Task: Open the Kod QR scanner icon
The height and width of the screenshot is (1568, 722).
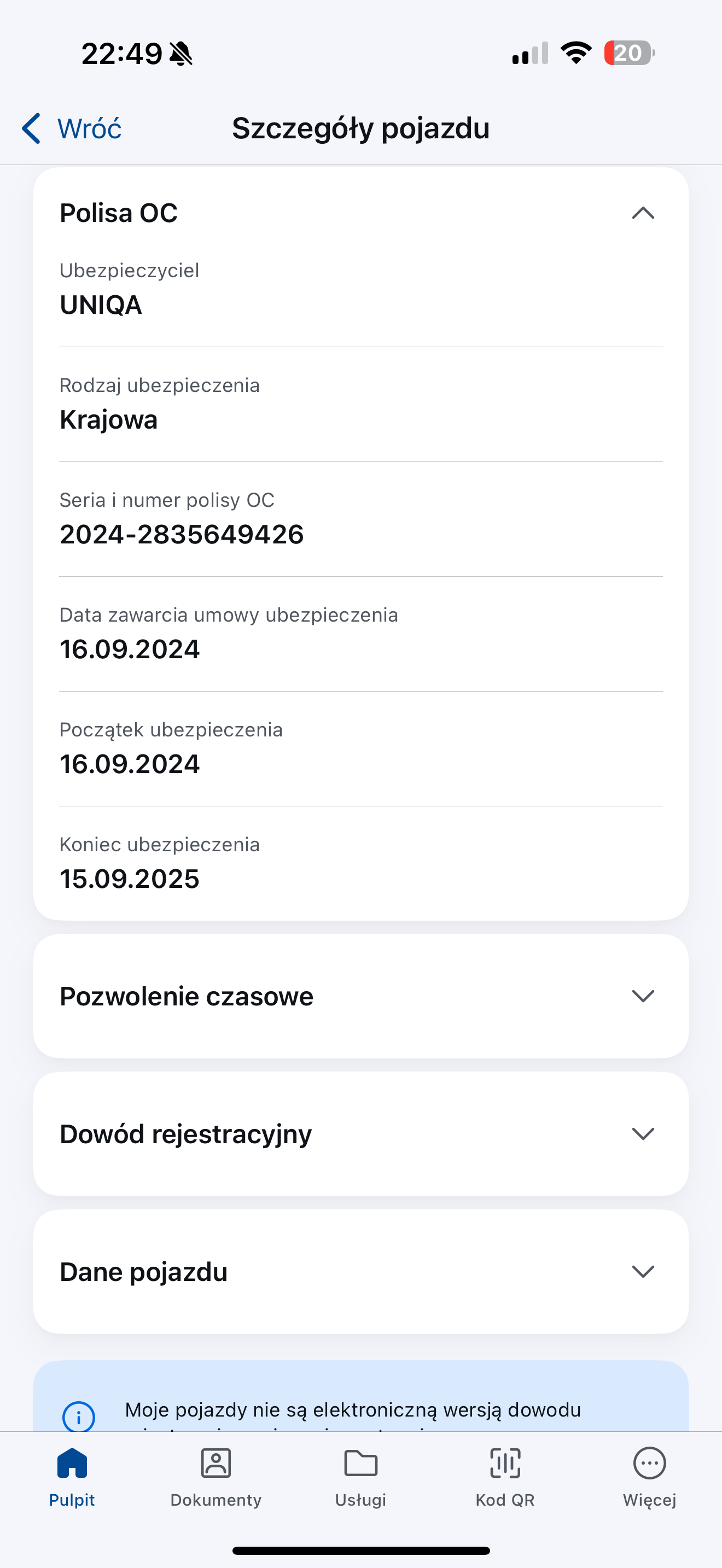Action: pos(505,1462)
